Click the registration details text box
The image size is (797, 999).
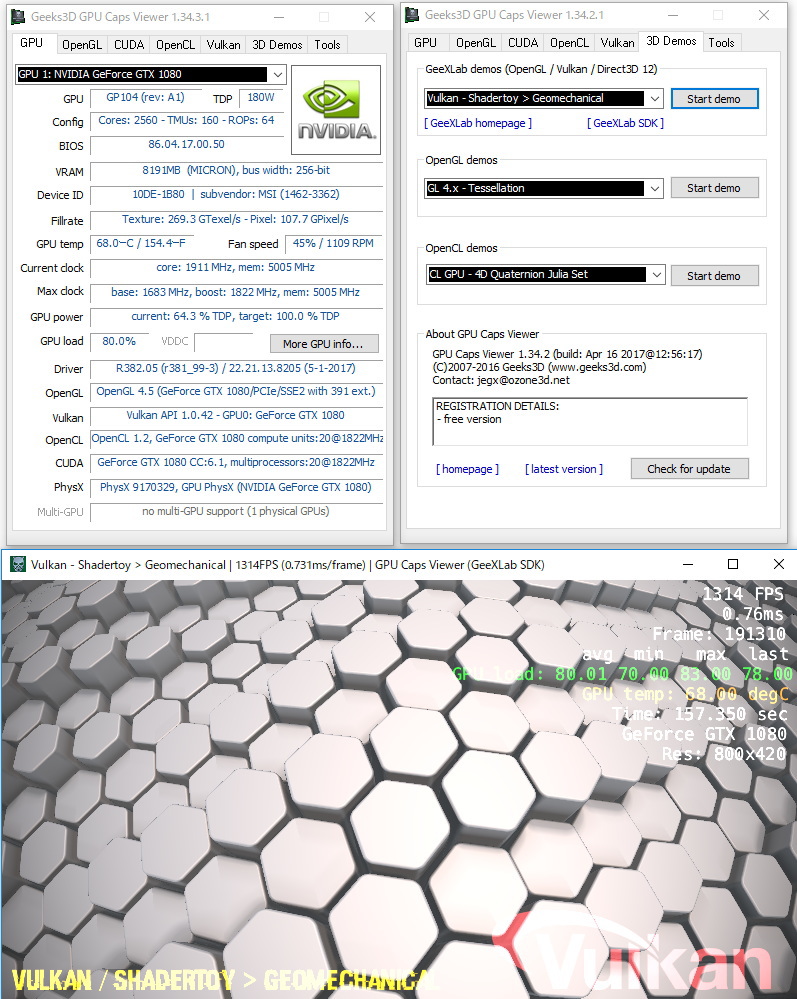click(589, 422)
